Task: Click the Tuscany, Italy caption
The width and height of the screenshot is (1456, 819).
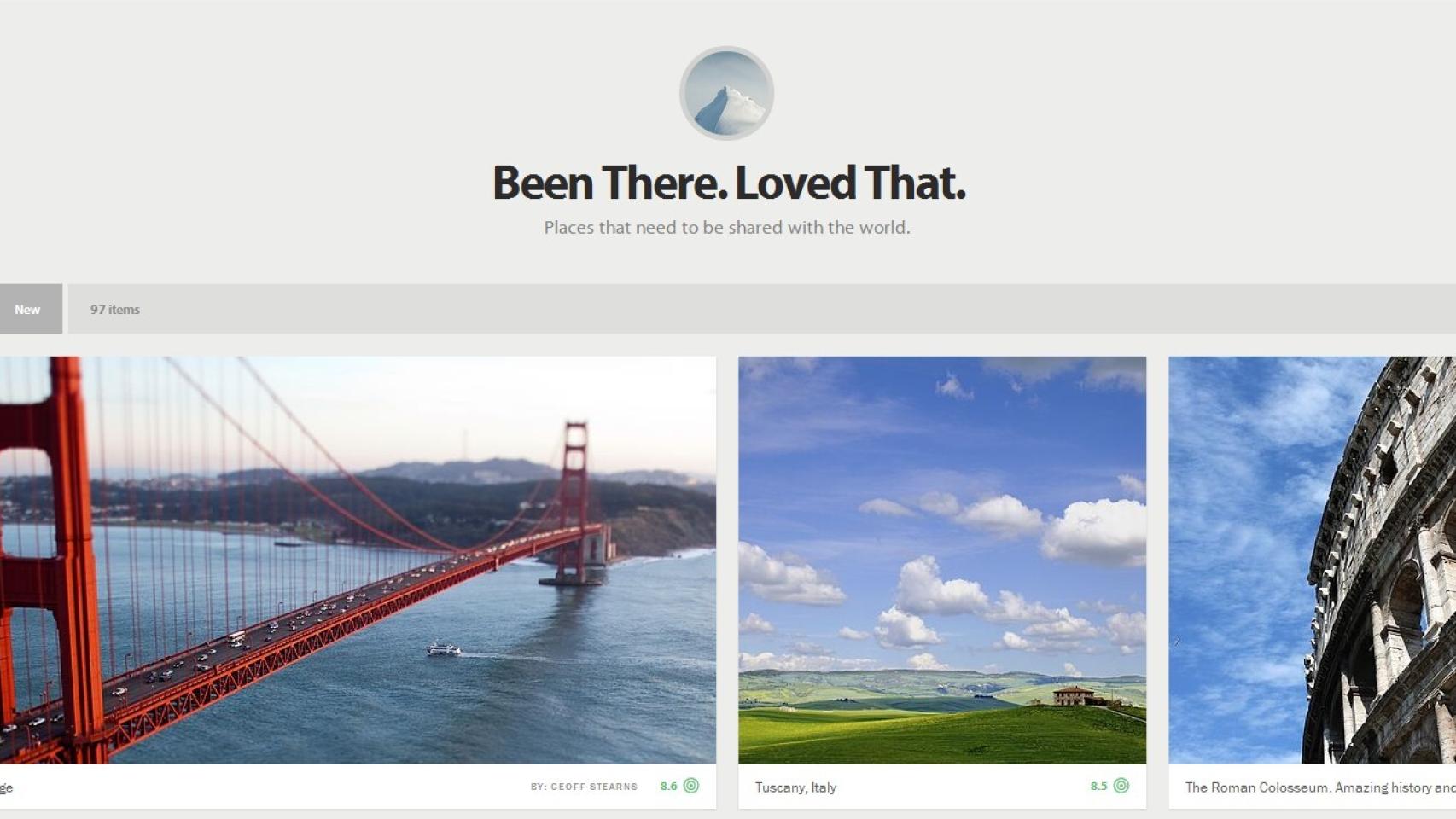Action: point(795,787)
